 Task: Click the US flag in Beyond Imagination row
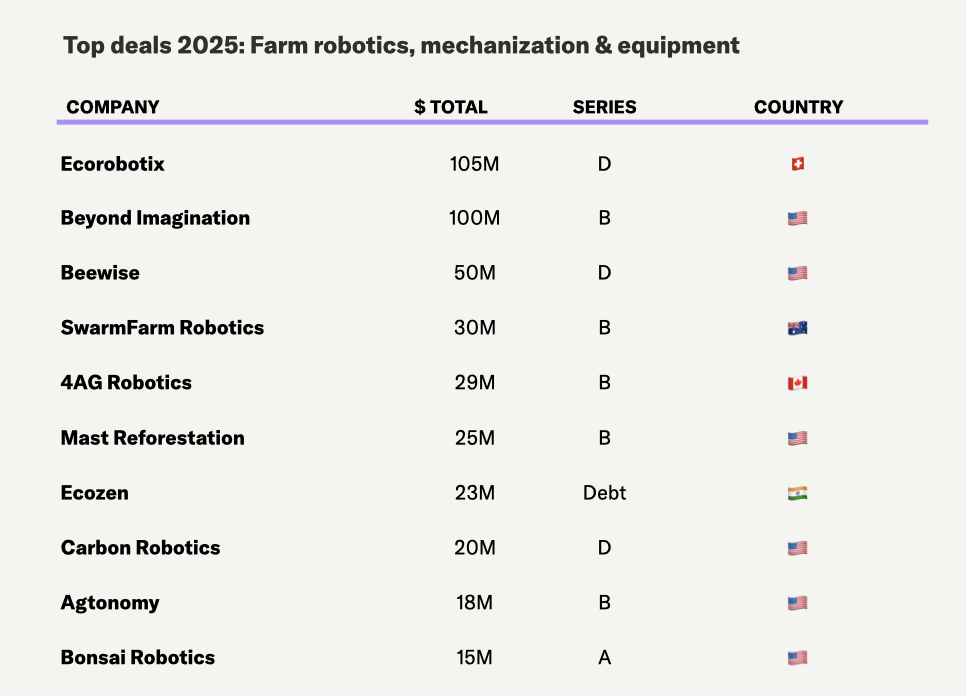(797, 218)
